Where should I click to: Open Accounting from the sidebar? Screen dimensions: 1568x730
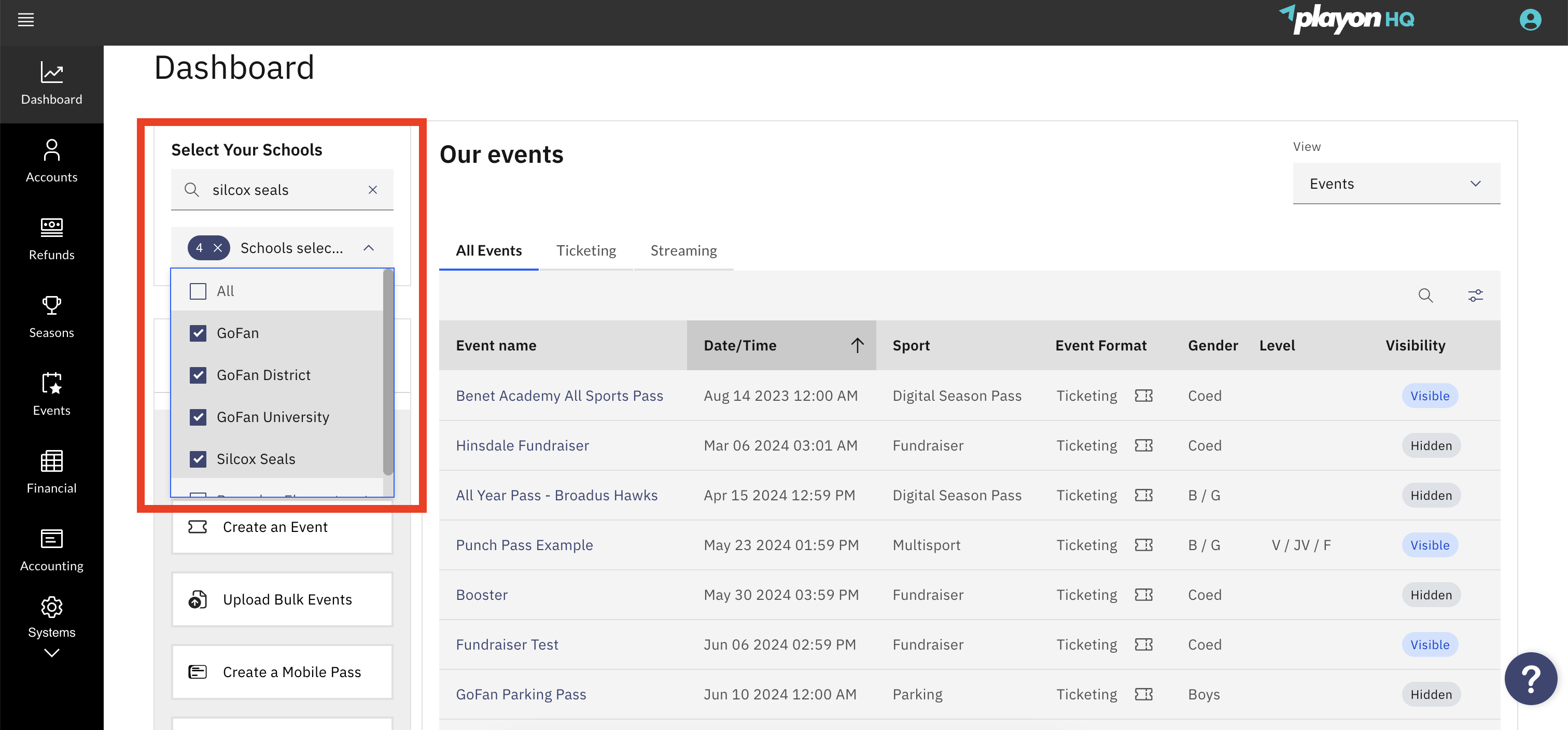click(x=52, y=551)
